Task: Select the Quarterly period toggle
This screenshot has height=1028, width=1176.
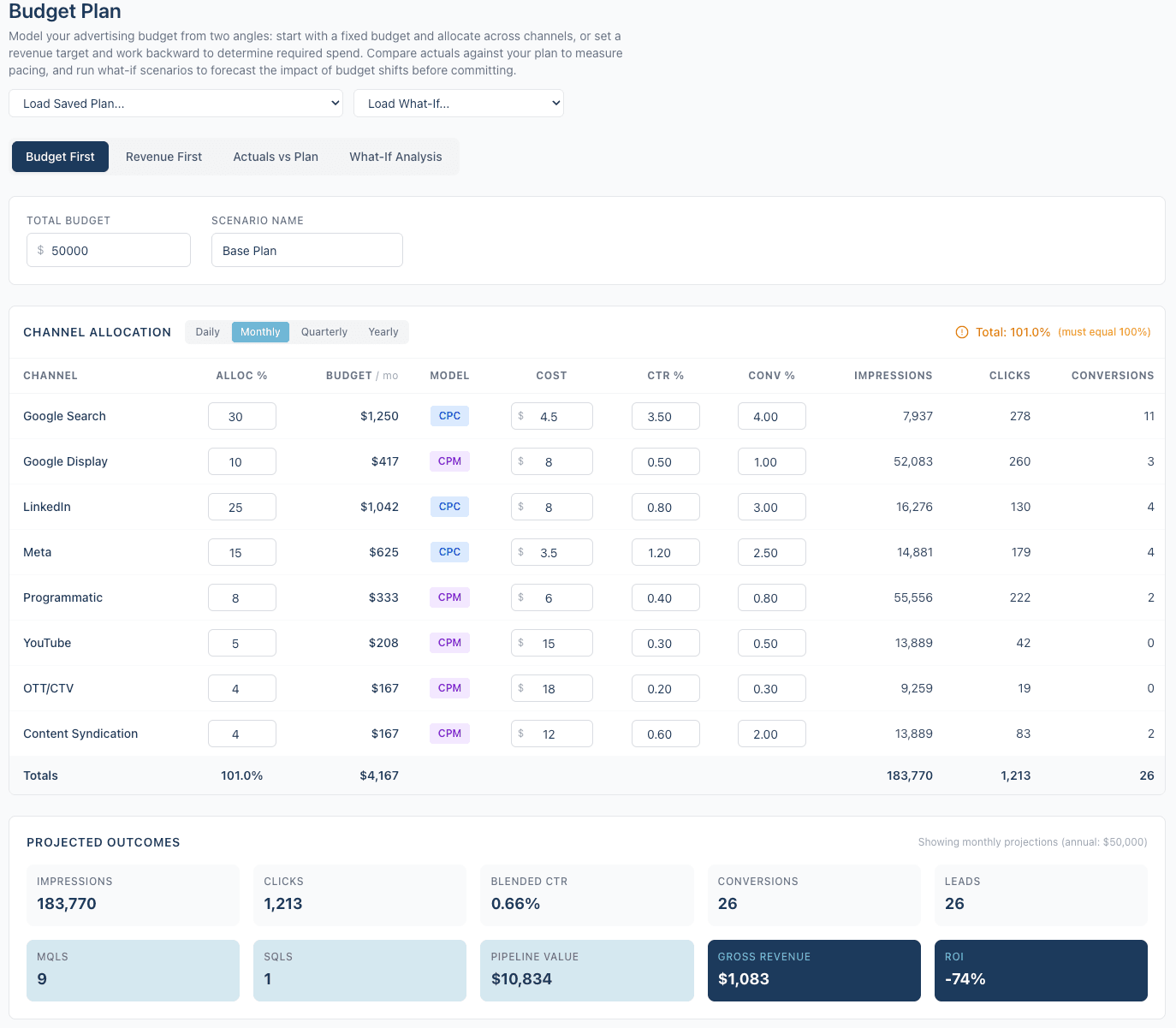Action: click(x=324, y=332)
